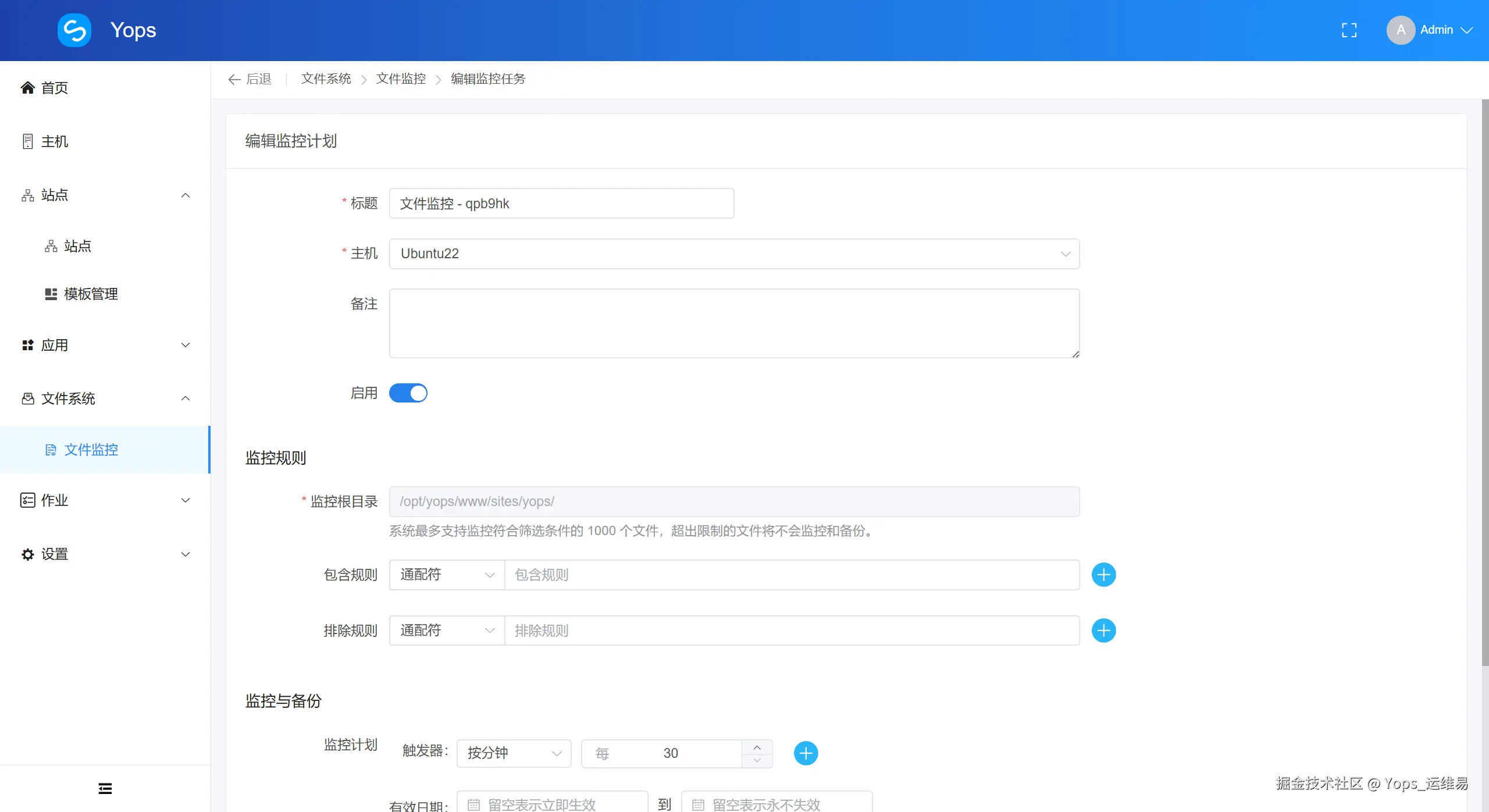
Task: Click inside the 备注 remarks textarea
Action: [x=733, y=323]
